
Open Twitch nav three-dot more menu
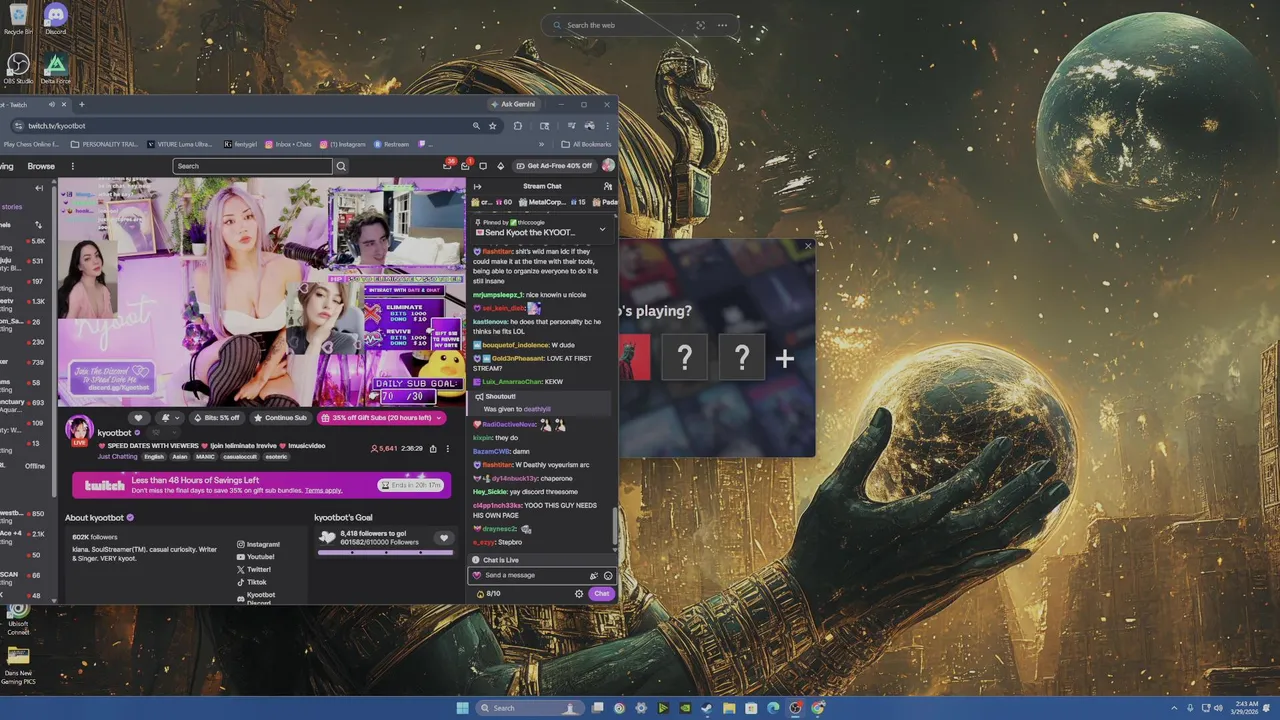[x=72, y=166]
